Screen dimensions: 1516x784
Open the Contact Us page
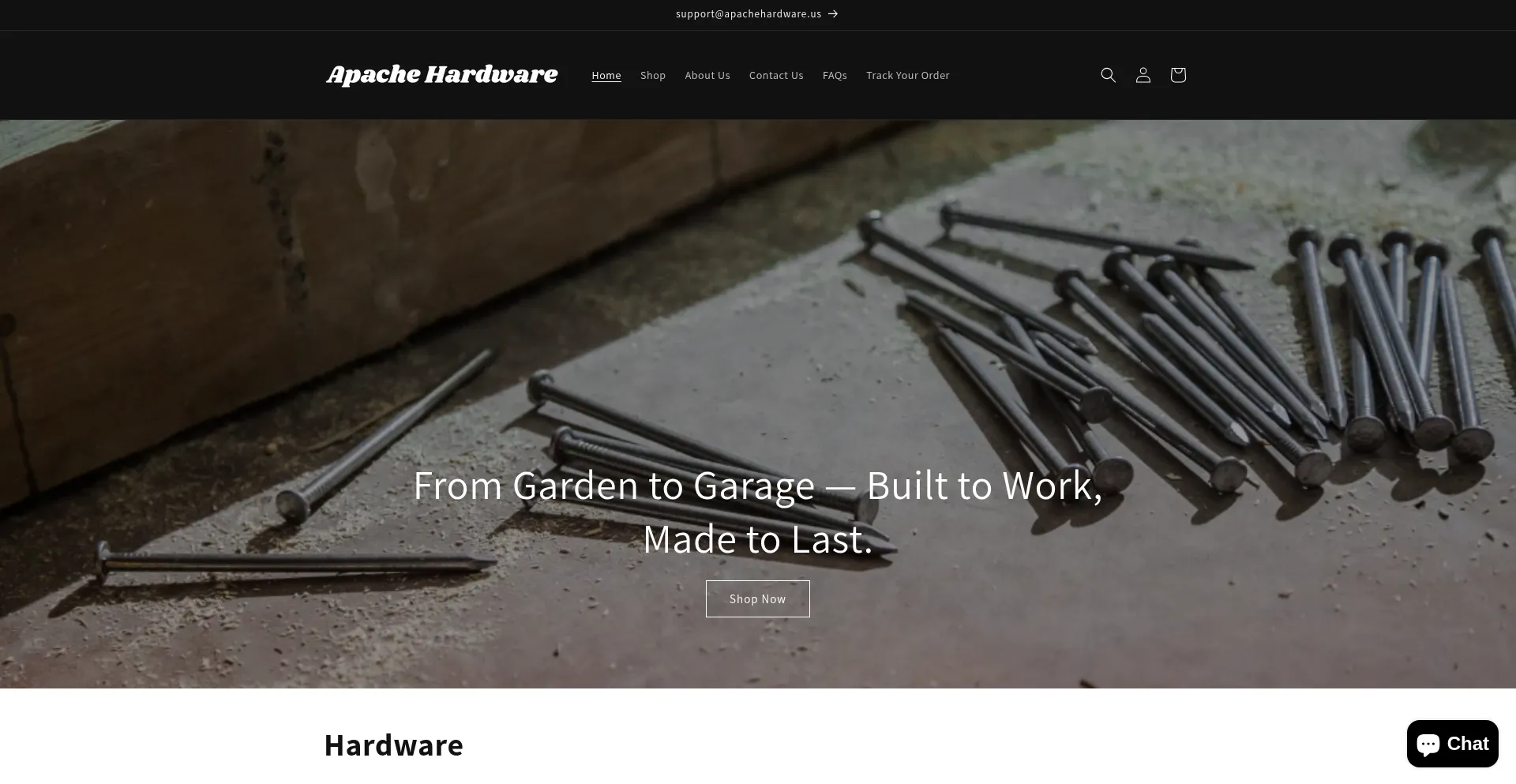[776, 76]
